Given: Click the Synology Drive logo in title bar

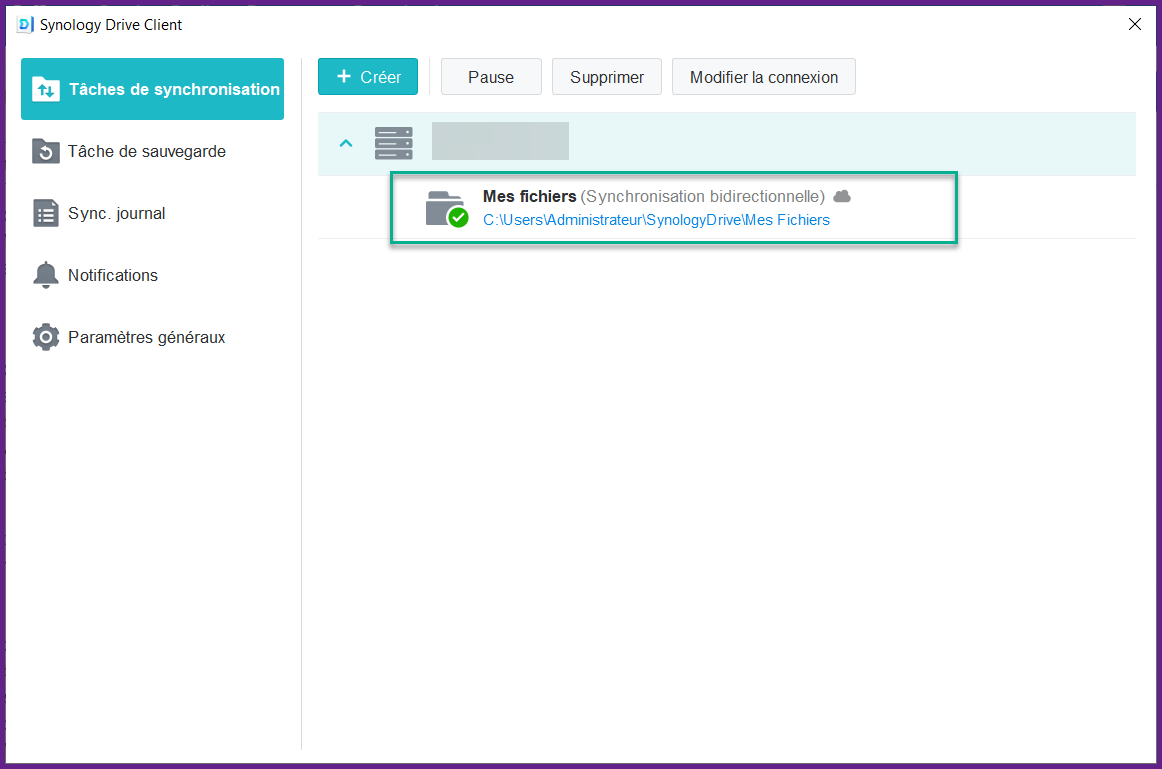Looking at the screenshot, I should (26, 24).
